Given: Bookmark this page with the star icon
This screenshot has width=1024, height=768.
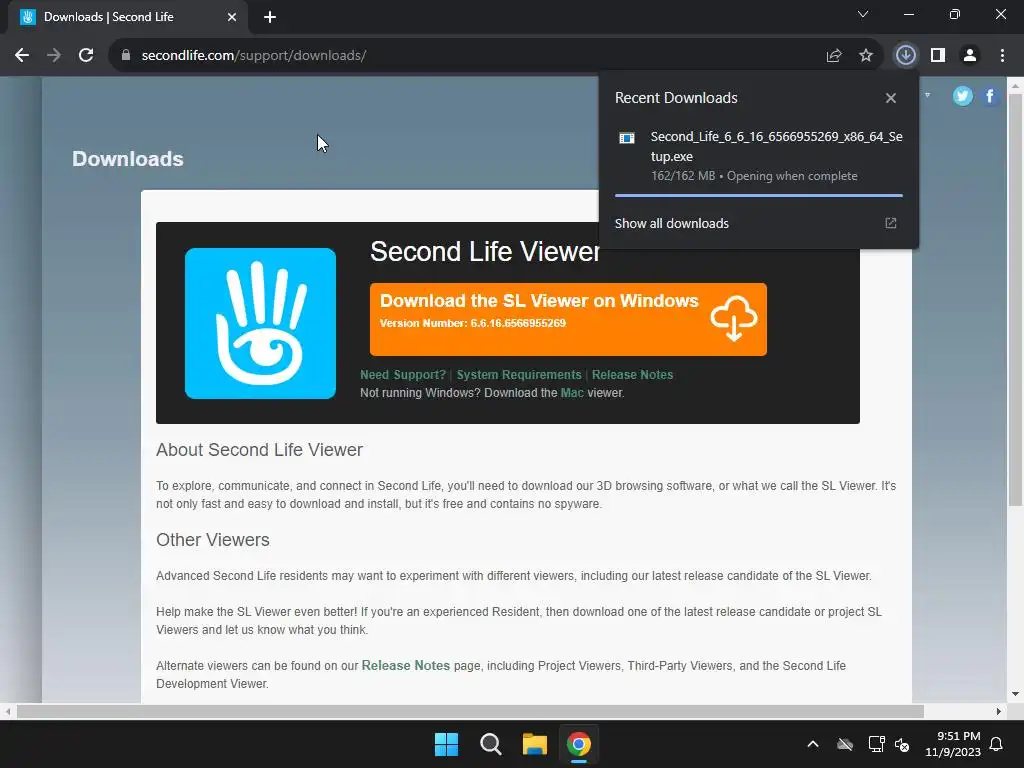Looking at the screenshot, I should [866, 56].
